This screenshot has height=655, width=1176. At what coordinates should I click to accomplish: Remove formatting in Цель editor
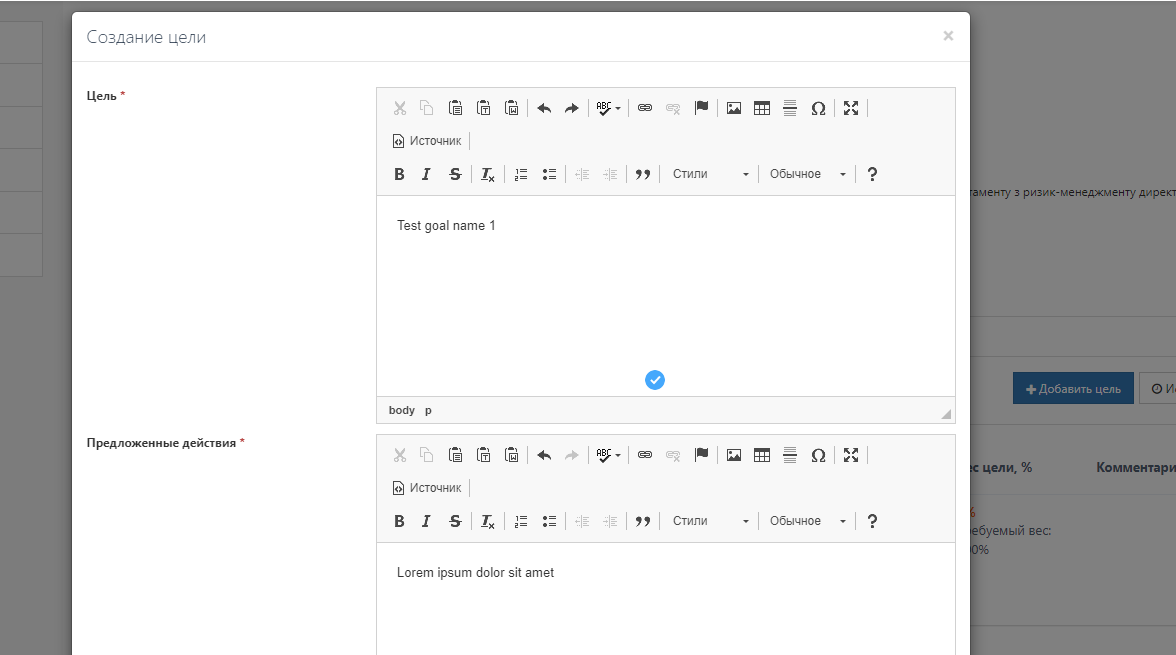click(x=488, y=174)
